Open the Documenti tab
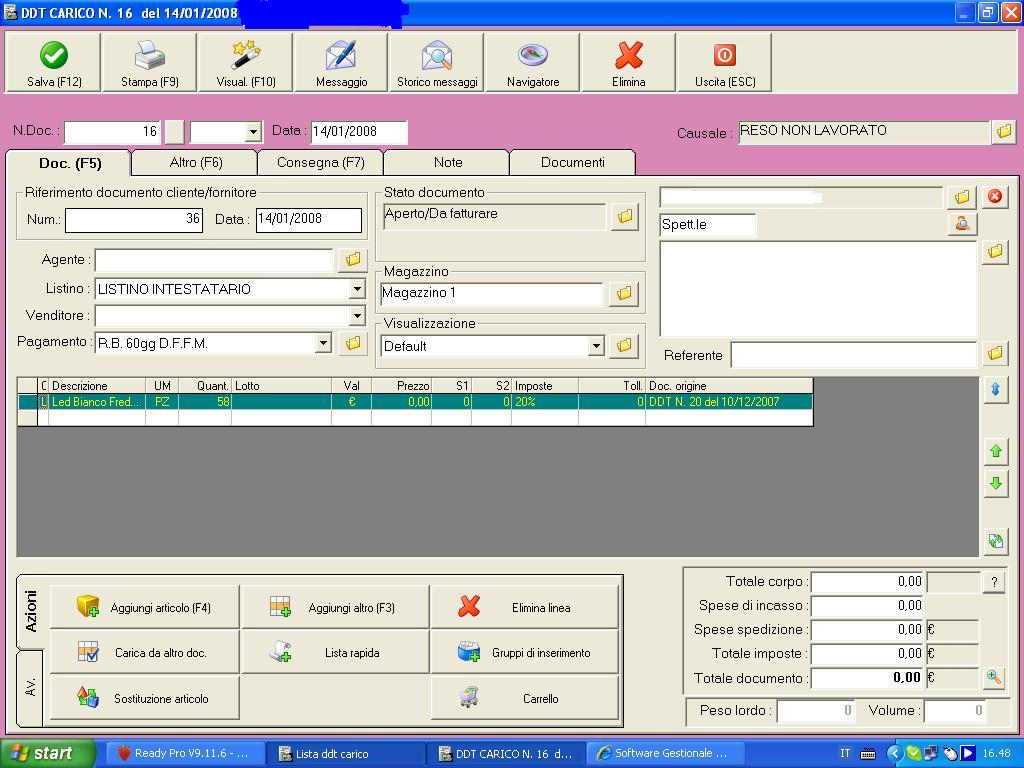 [x=573, y=163]
